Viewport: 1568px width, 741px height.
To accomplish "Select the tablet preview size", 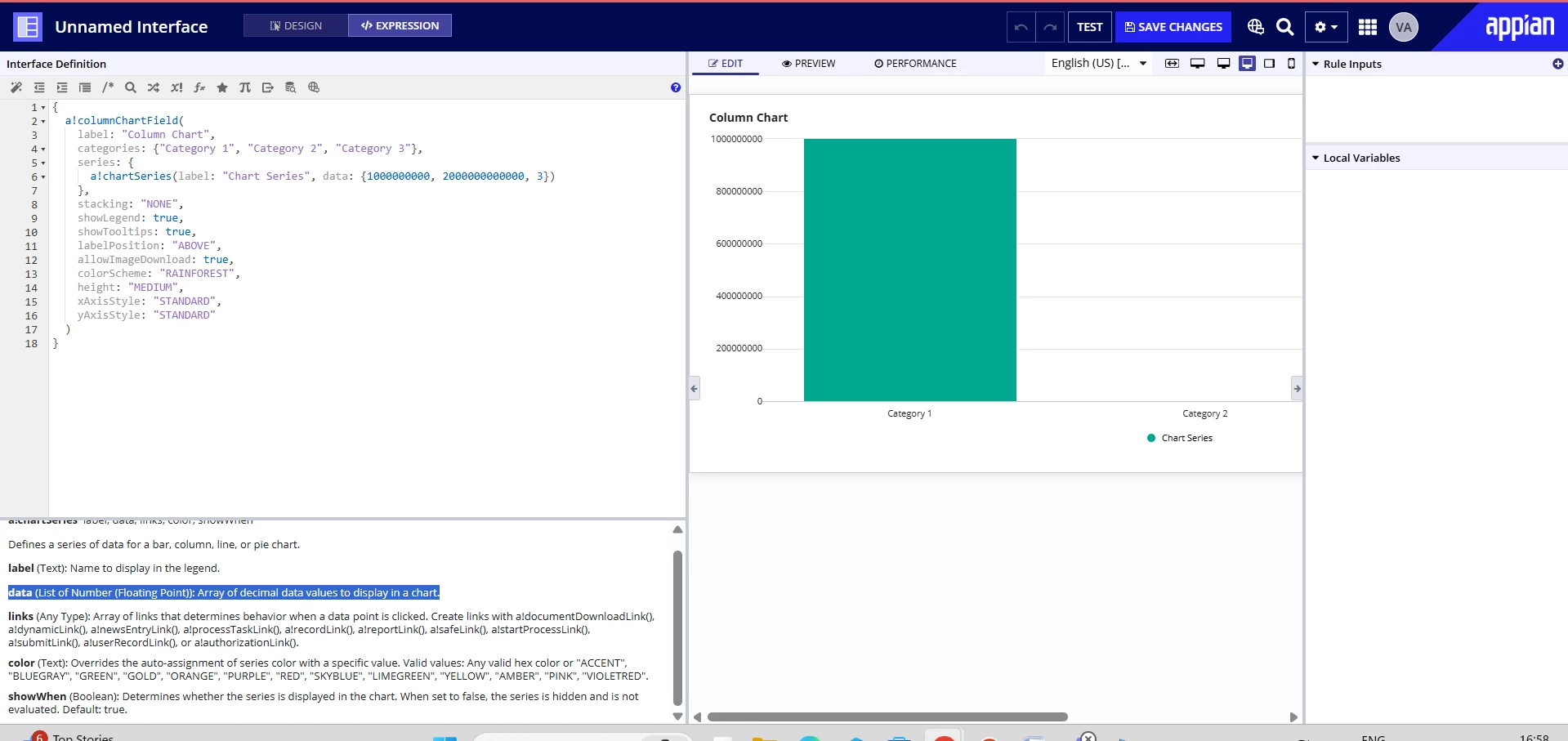I will (1270, 64).
